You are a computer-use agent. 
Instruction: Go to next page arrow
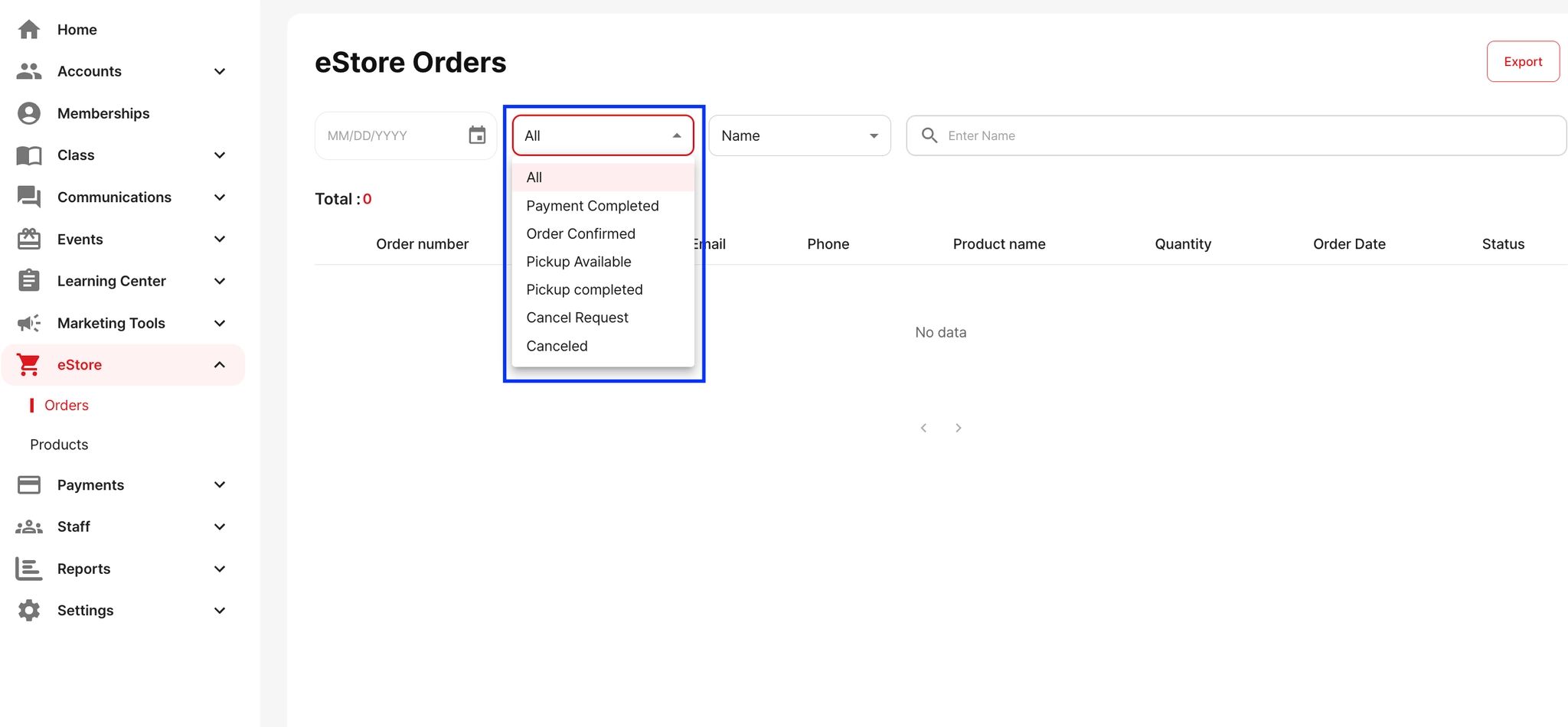pyautogui.click(x=959, y=428)
